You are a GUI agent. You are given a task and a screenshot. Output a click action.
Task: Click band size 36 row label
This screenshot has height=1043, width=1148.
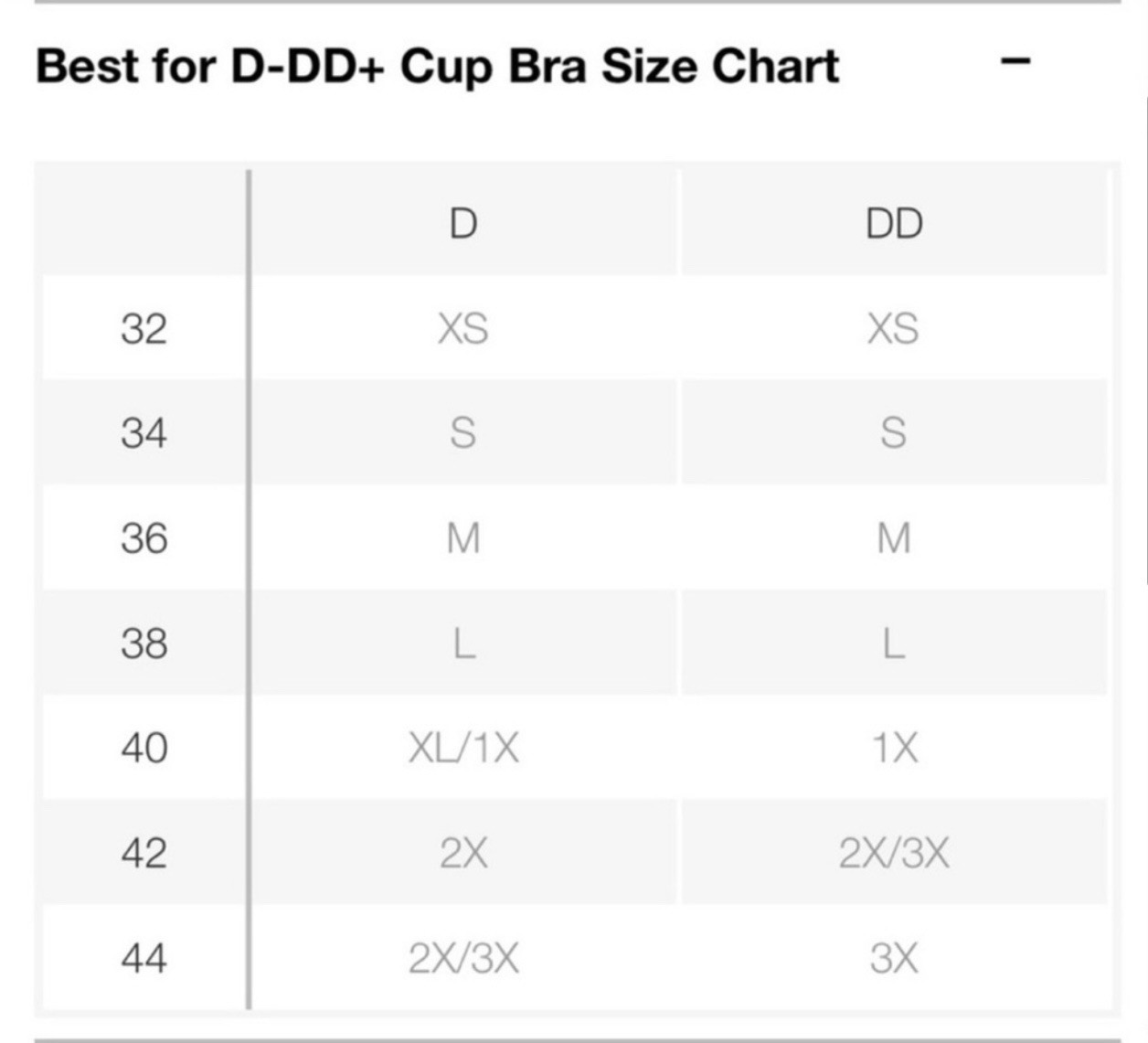143,537
